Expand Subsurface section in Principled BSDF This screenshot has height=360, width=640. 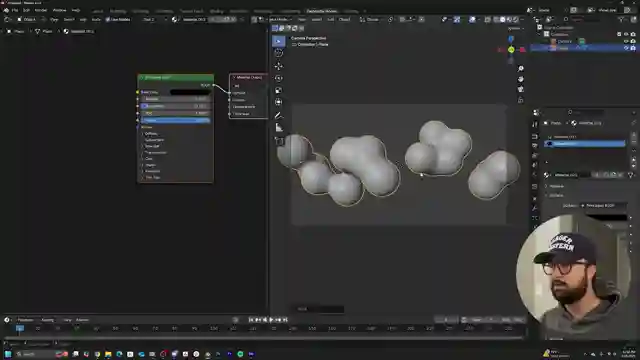click(153, 140)
